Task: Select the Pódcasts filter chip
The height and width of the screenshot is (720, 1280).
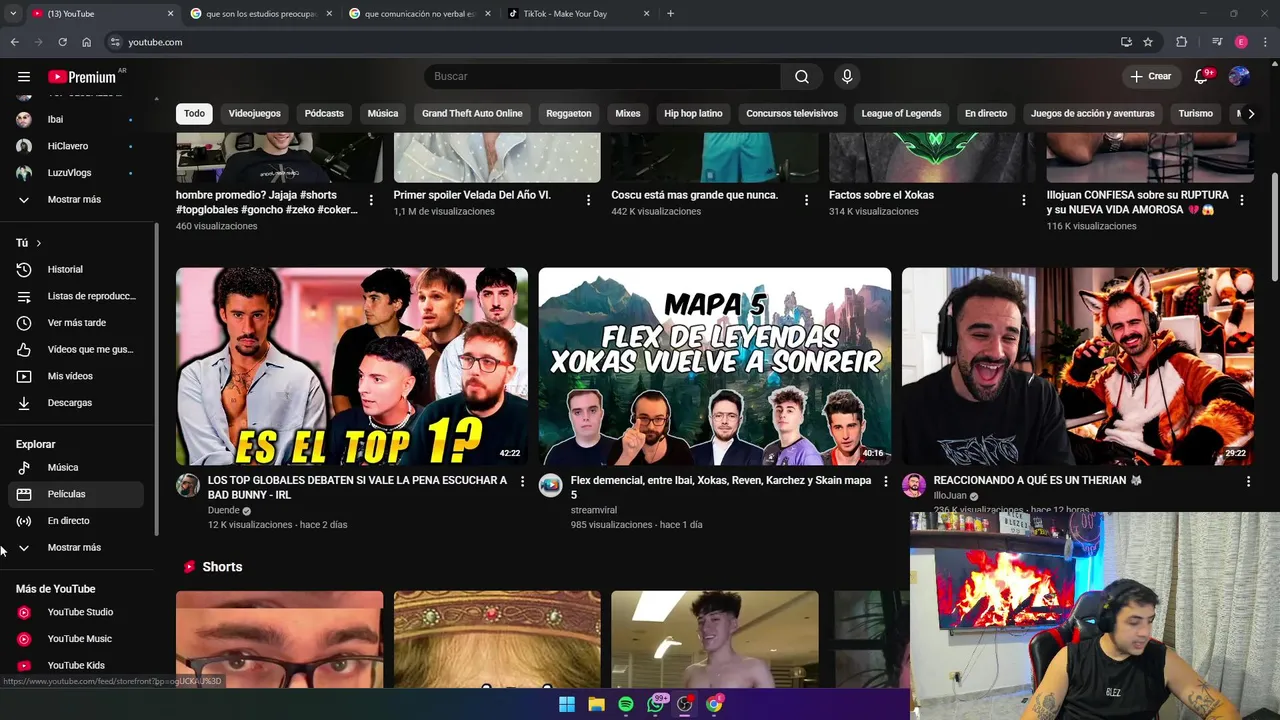Action: tap(324, 114)
